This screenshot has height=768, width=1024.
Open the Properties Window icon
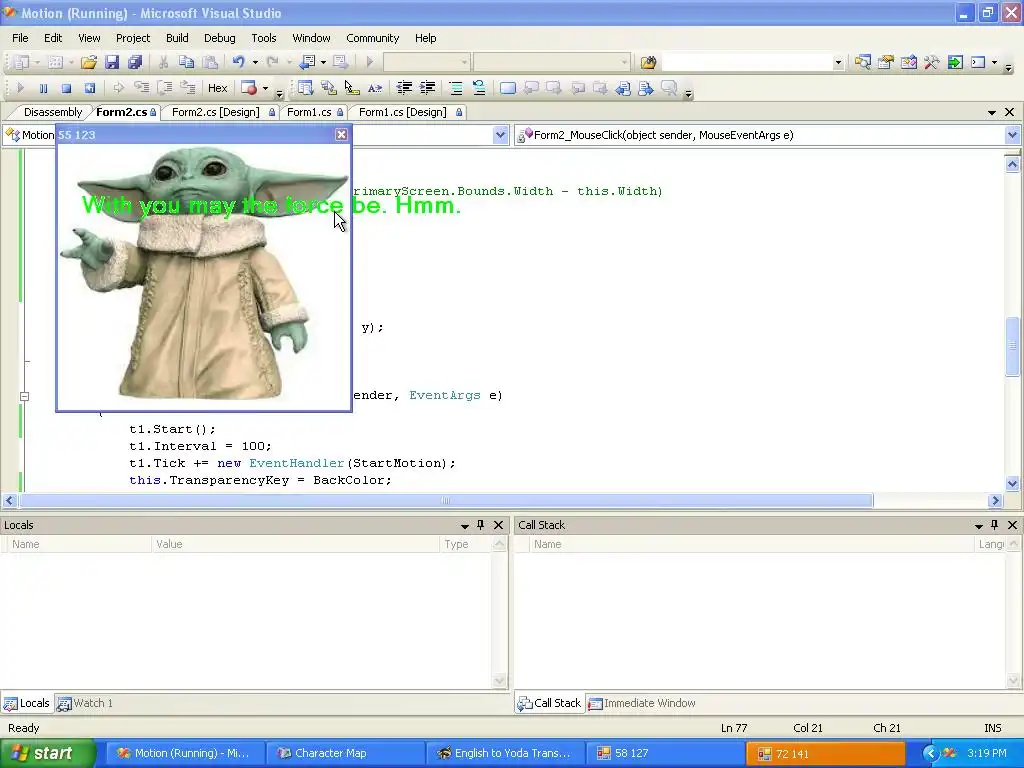(886, 62)
